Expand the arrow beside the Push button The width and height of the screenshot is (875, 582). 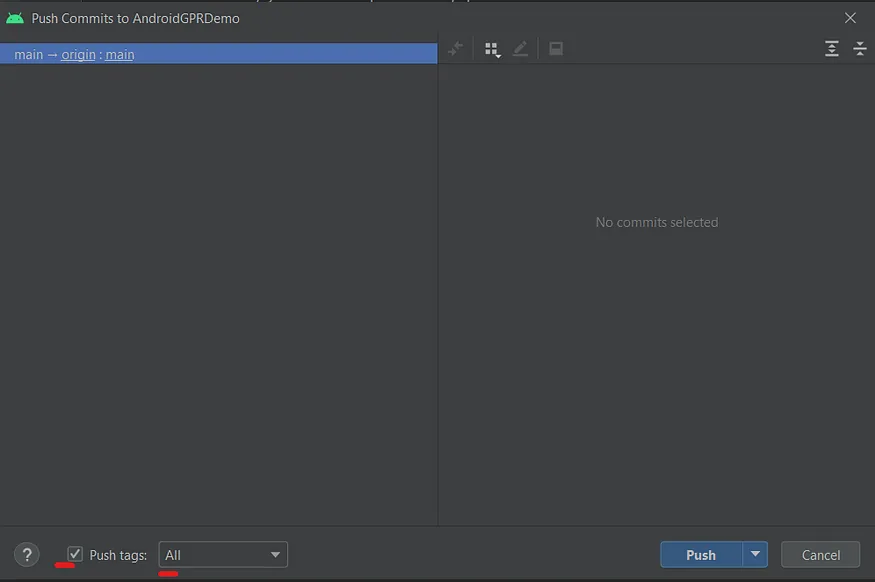pos(755,555)
